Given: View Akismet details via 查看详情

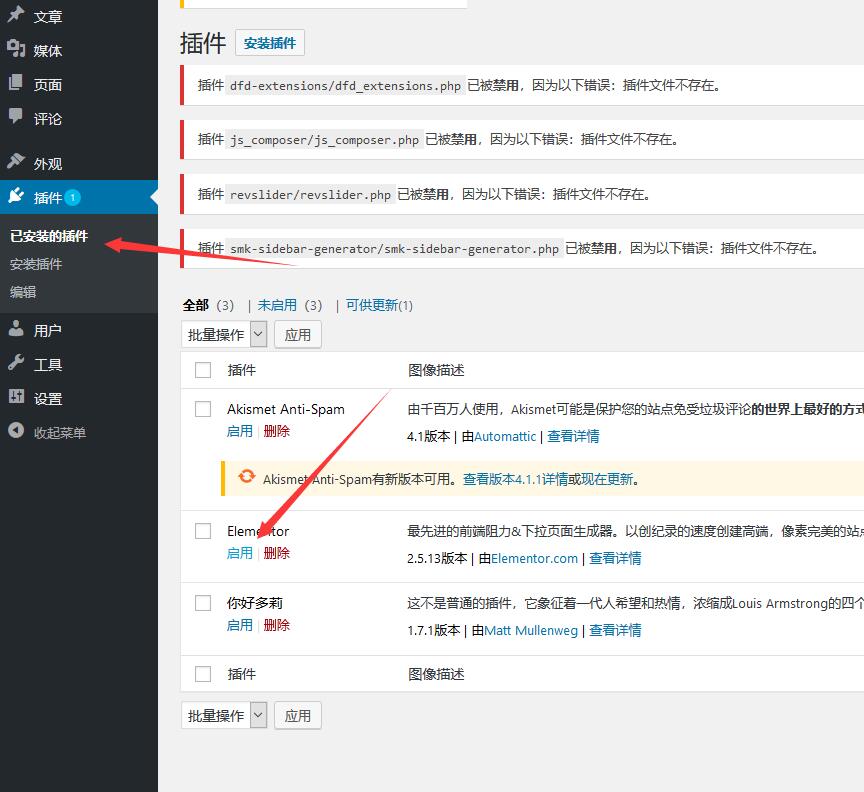Looking at the screenshot, I should pos(573,437).
